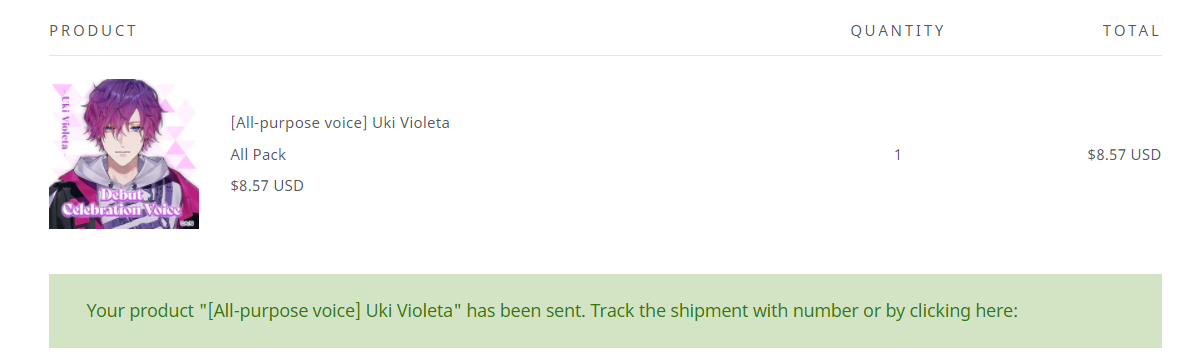Screen dimensions: 1184x361
Task: Click the character's face in product image
Action: click(123, 142)
